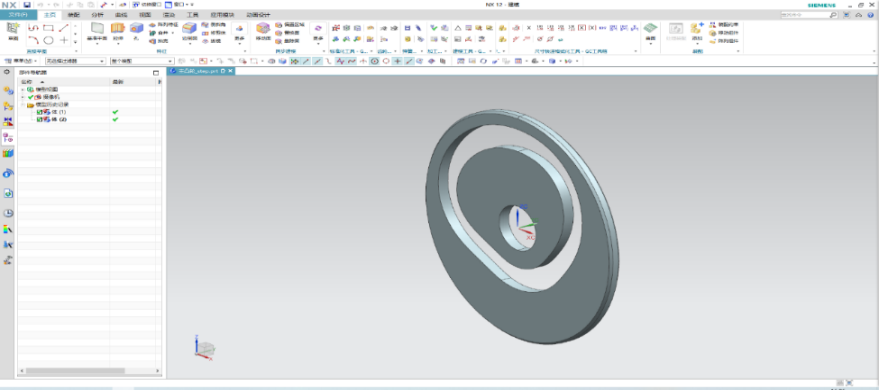Click the resource bar settings gear icon

pos(7,72)
